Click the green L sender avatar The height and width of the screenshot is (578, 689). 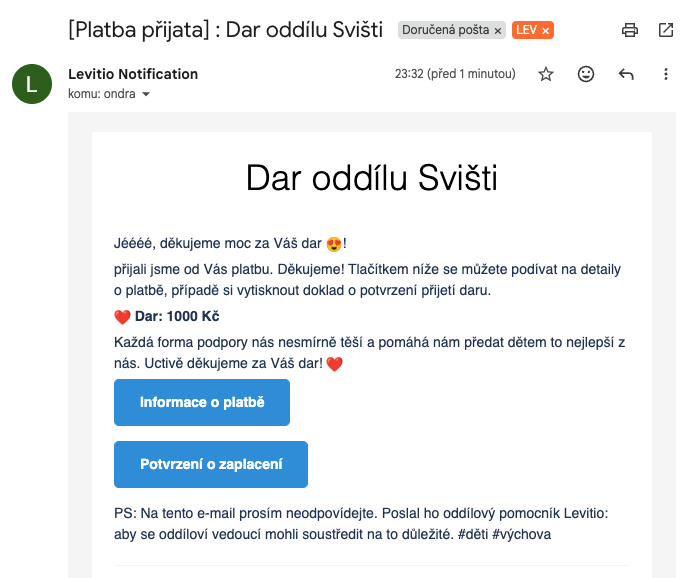(x=31, y=84)
